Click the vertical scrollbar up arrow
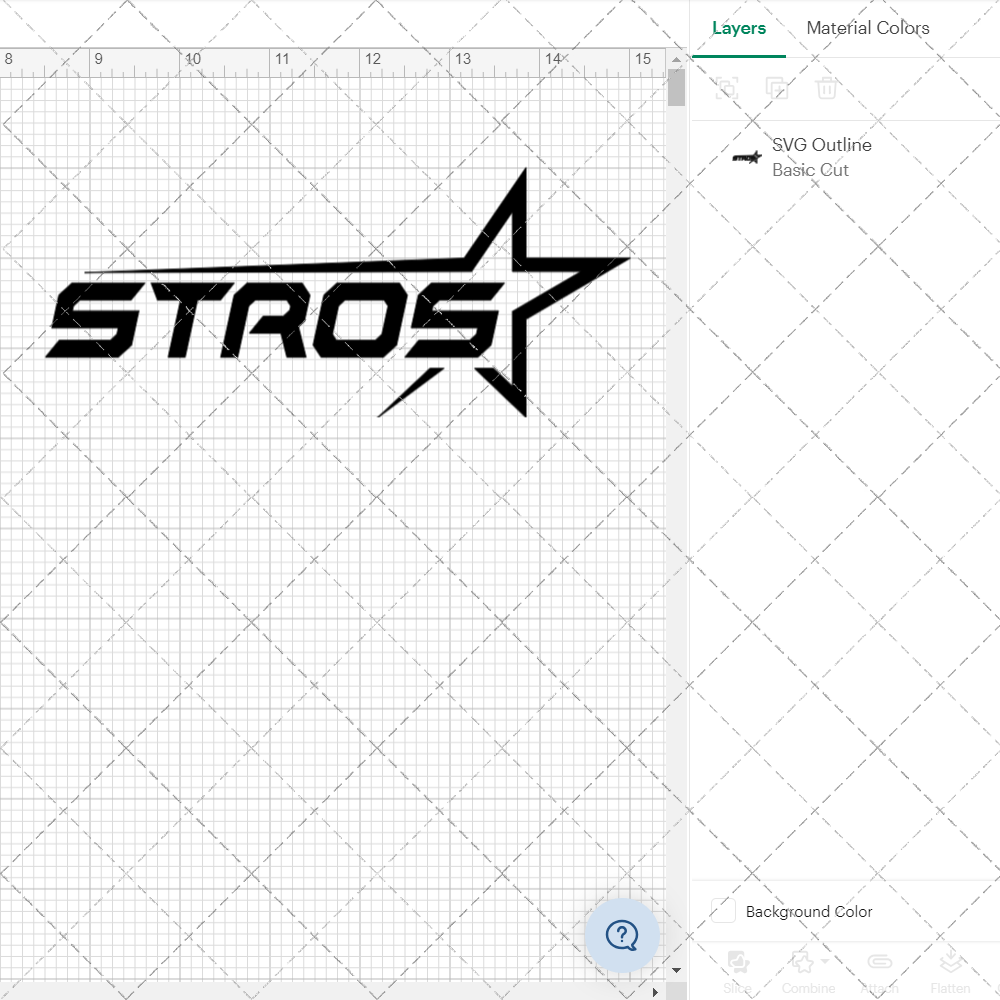1000x1000 pixels. (x=677, y=59)
